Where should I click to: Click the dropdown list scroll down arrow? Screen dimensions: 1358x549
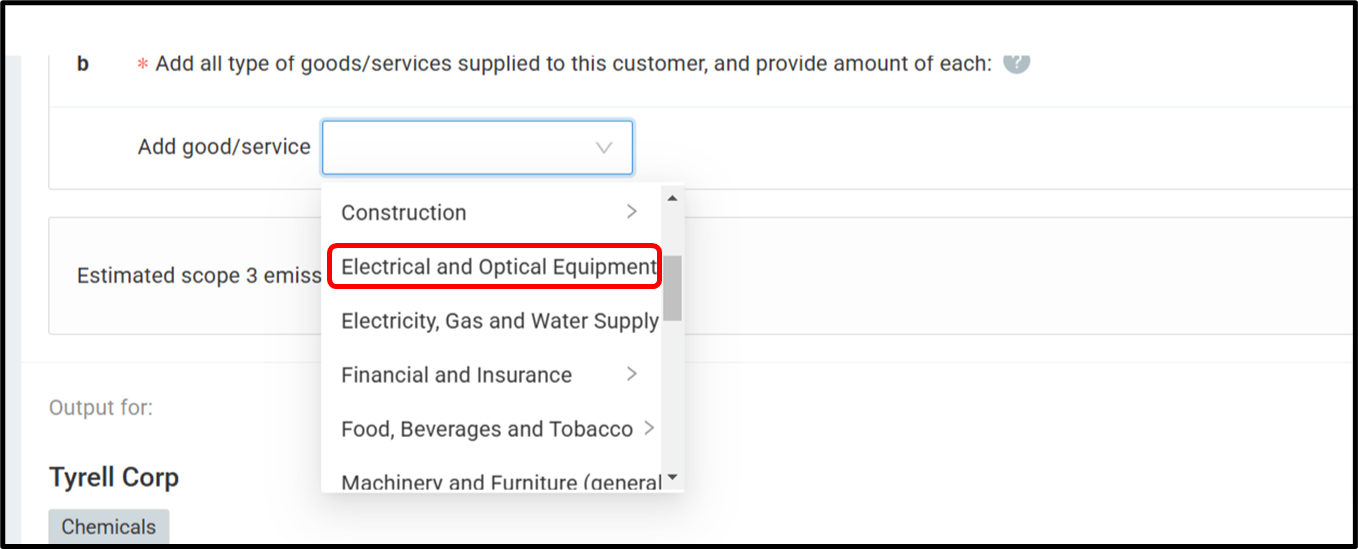coord(672,478)
